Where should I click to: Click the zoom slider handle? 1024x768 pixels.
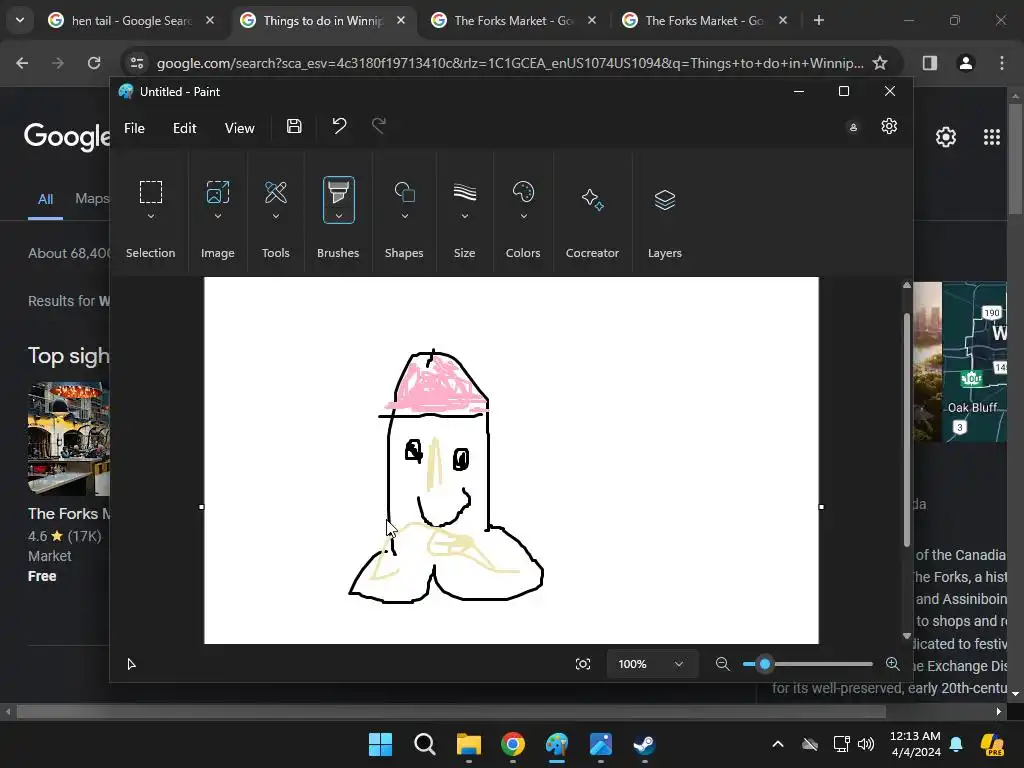point(765,664)
